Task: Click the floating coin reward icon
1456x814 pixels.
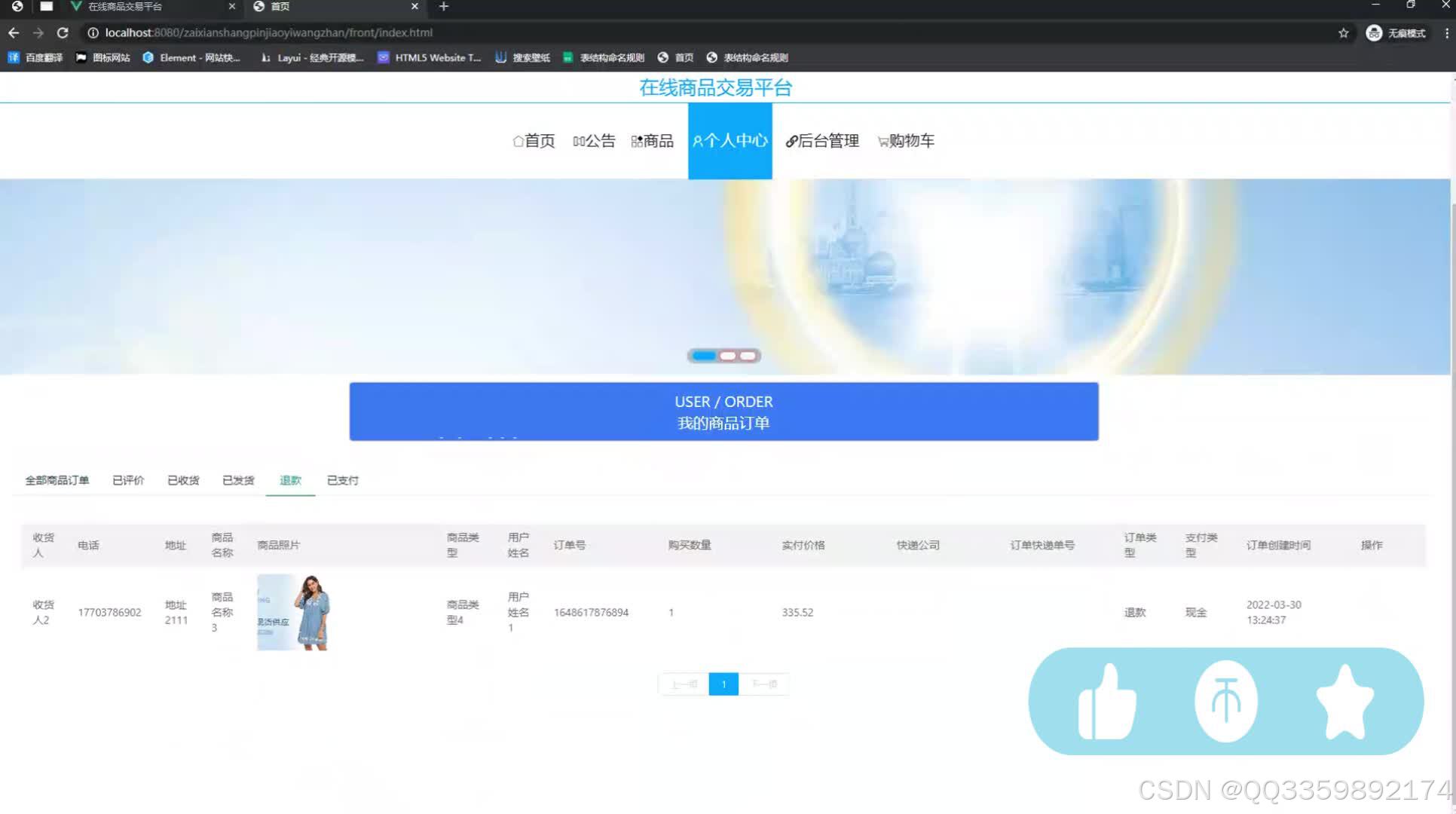Action: pos(1225,701)
